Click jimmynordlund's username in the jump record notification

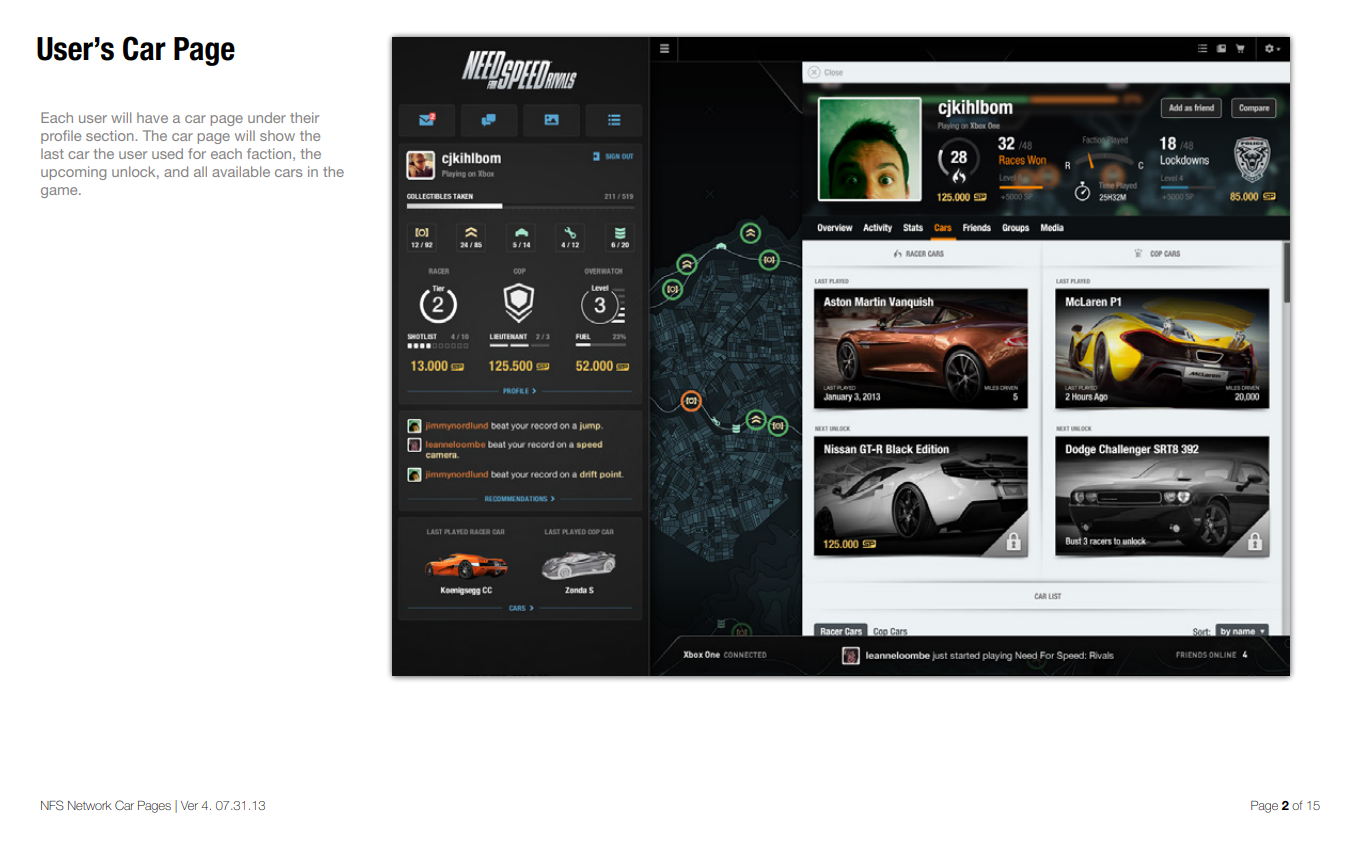pyautogui.click(x=456, y=426)
